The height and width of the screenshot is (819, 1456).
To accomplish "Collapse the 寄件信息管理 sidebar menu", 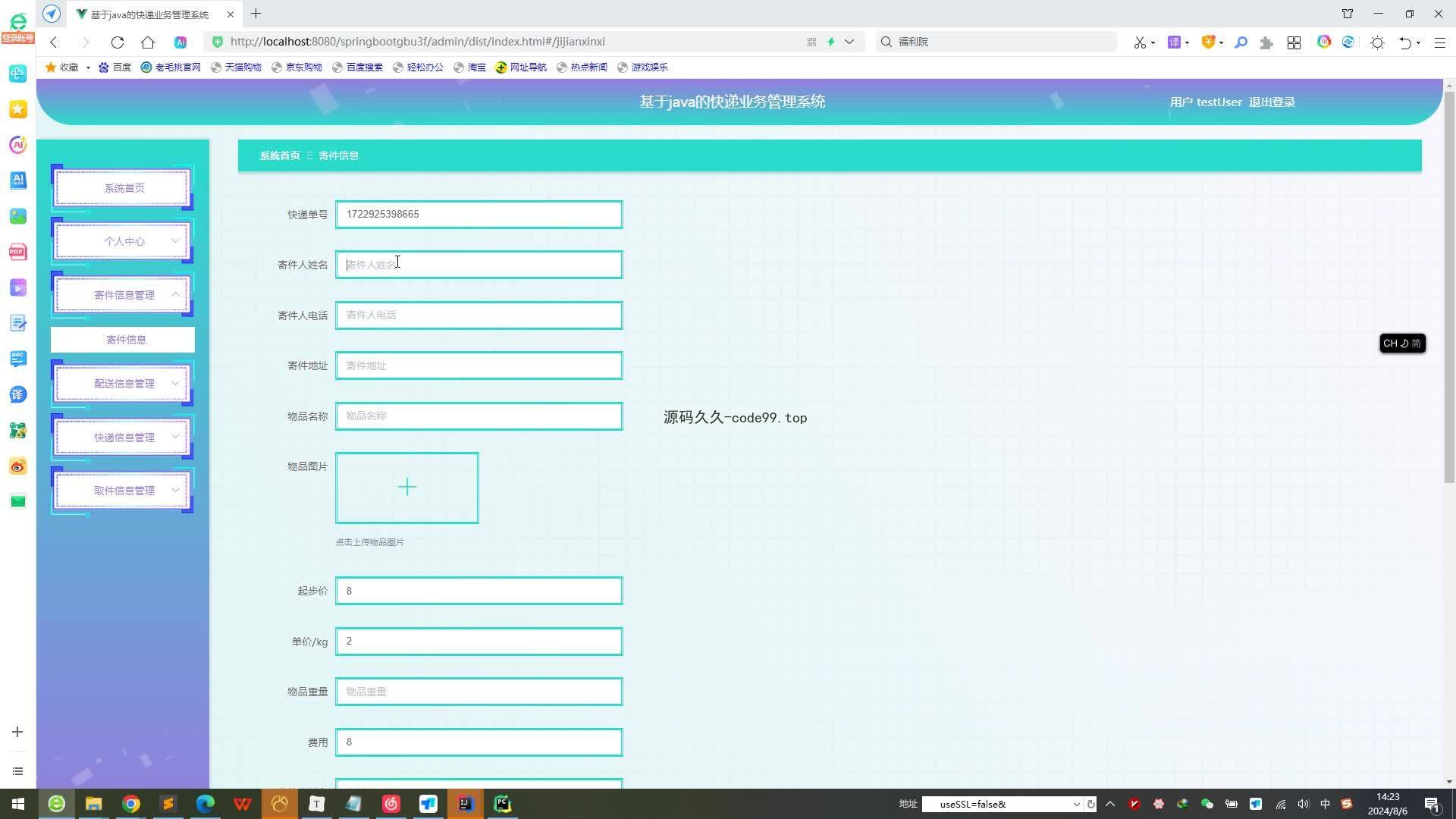I will [x=122, y=295].
